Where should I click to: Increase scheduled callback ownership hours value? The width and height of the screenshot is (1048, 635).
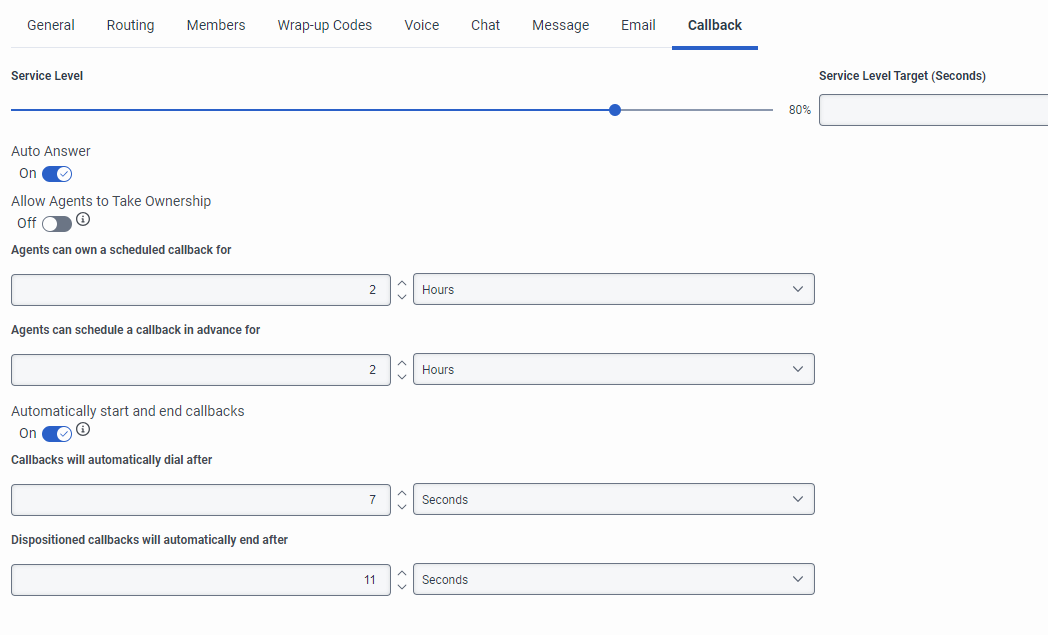tap(402, 283)
